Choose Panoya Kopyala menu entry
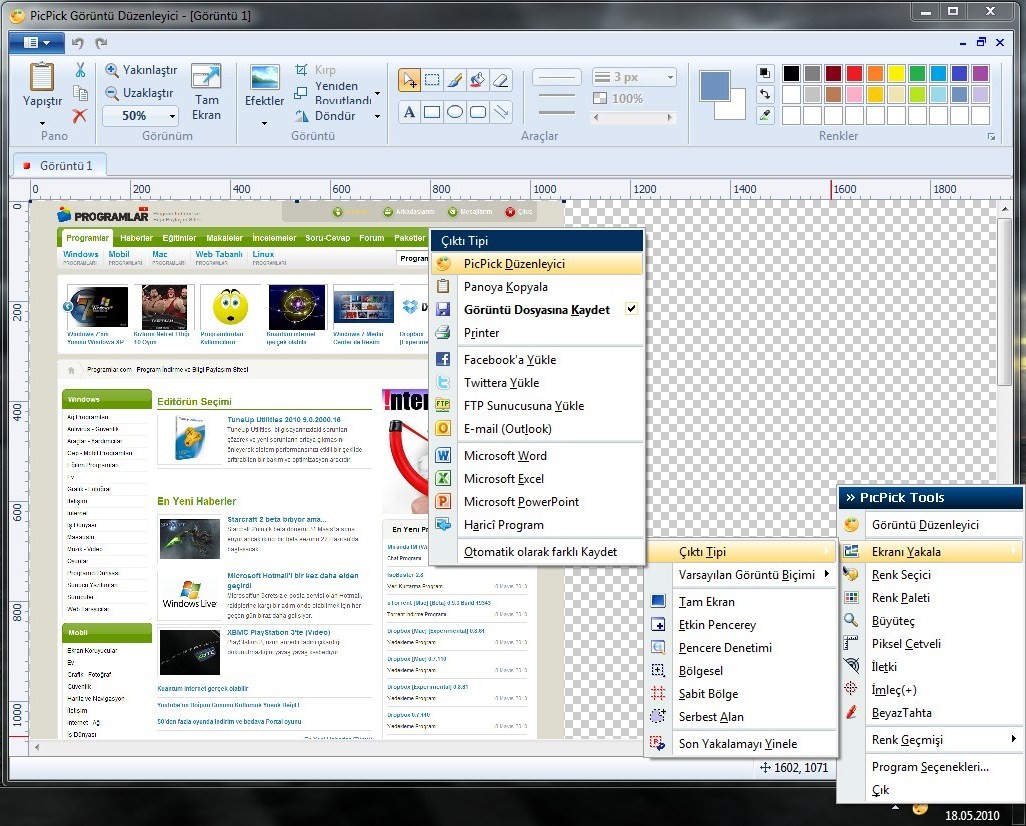Screen dimensions: 1026x826 (x=537, y=287)
